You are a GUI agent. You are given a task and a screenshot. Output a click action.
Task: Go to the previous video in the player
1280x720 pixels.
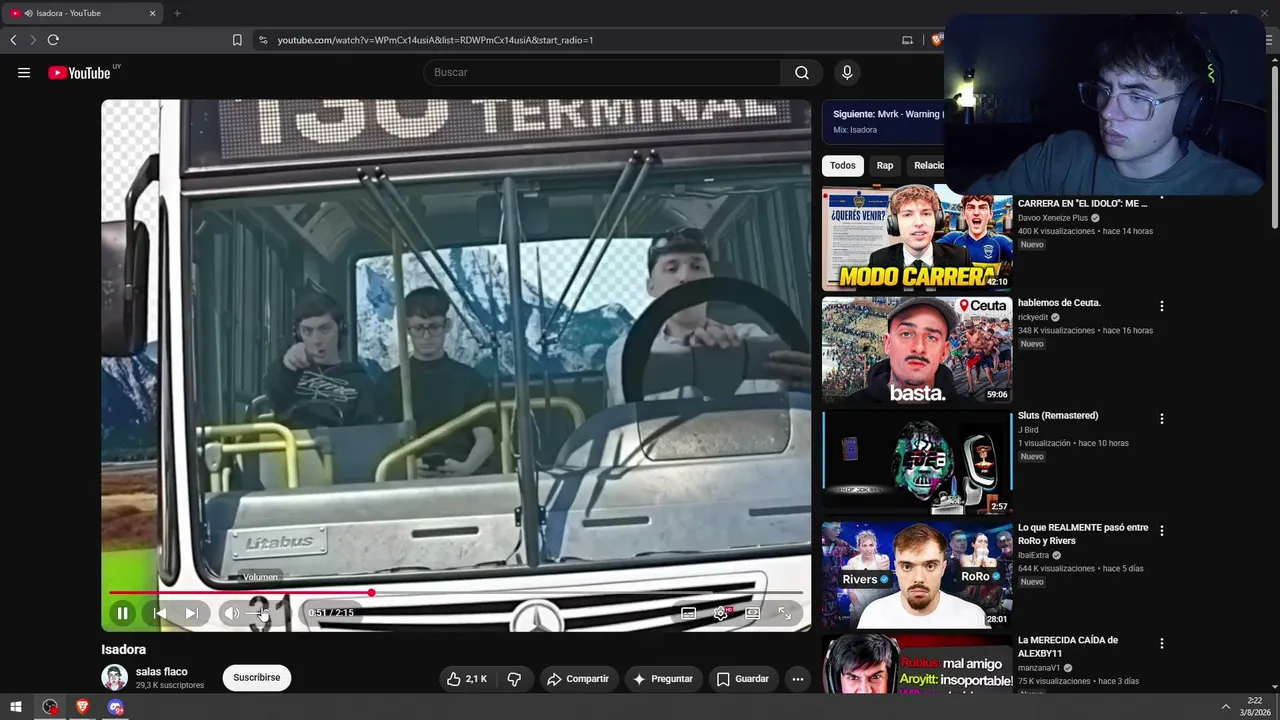[x=159, y=613]
